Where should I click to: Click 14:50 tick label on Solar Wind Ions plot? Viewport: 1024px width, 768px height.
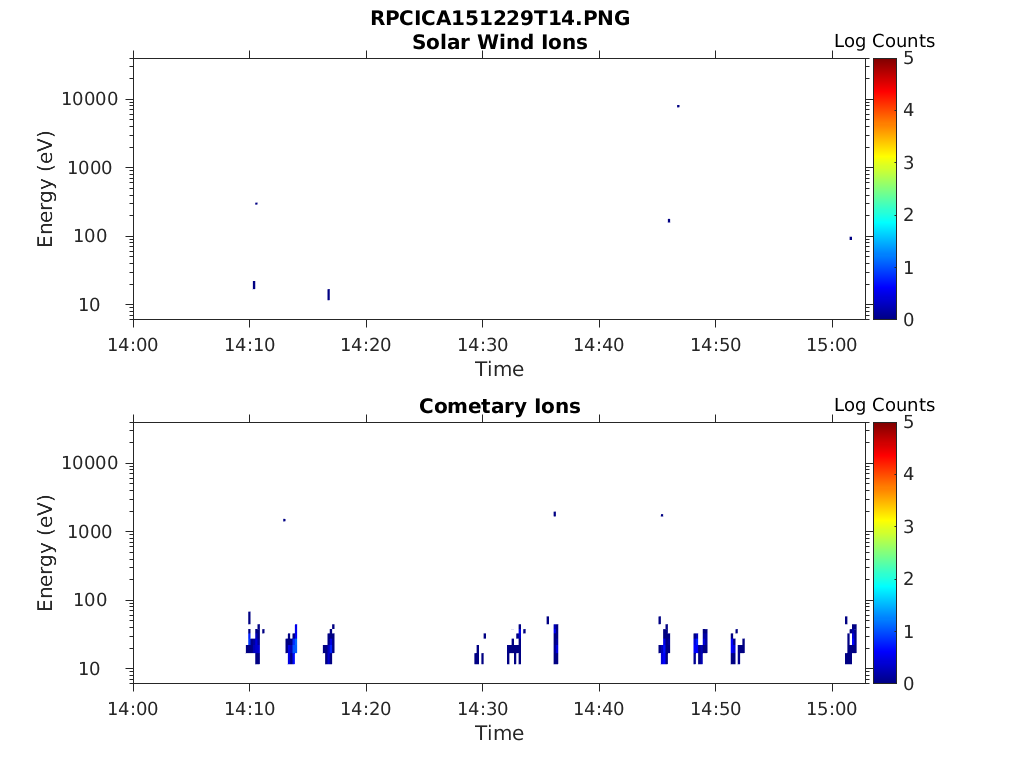(716, 345)
